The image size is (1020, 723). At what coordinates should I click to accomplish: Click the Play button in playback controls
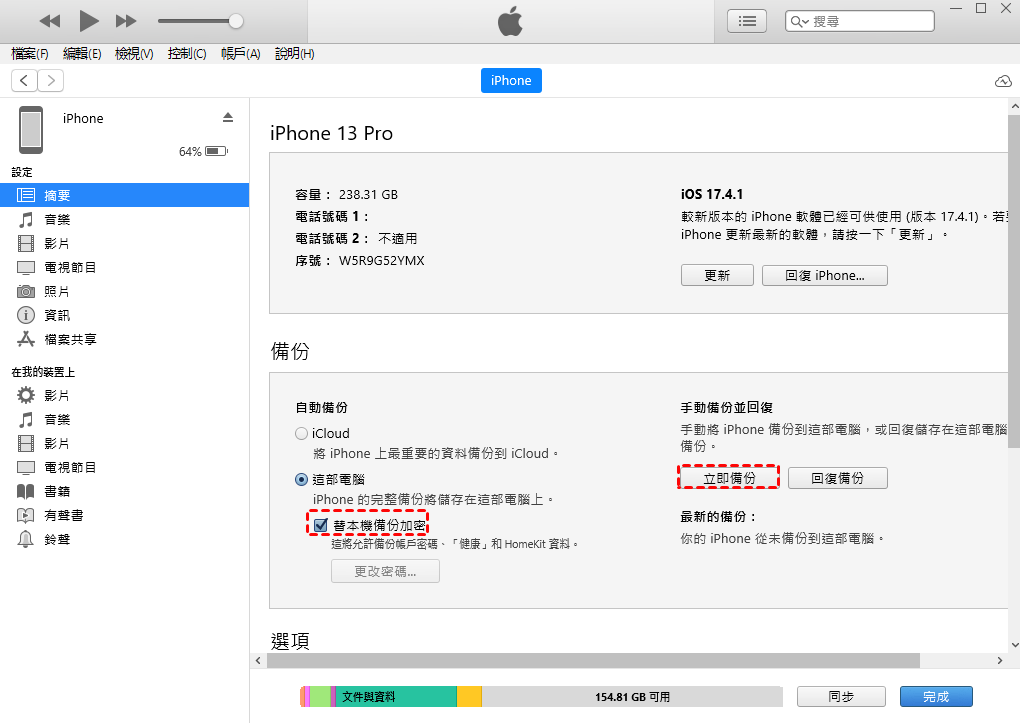88,20
